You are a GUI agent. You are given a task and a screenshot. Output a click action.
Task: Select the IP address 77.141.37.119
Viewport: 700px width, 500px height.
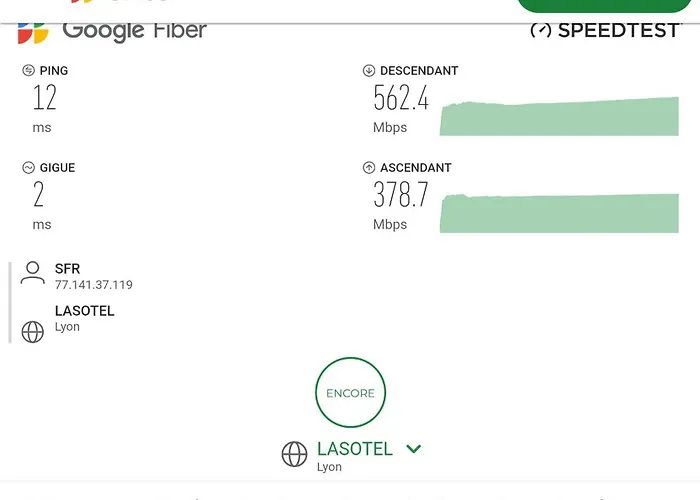94,285
